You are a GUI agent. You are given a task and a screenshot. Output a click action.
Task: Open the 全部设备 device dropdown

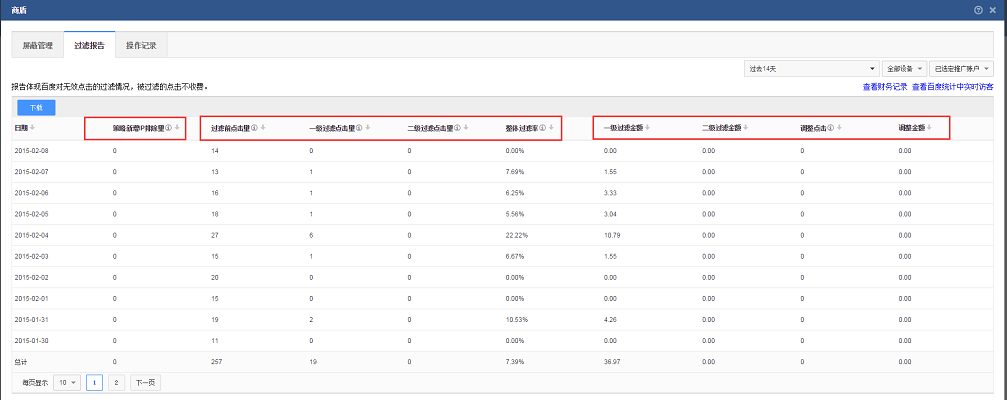click(905, 68)
